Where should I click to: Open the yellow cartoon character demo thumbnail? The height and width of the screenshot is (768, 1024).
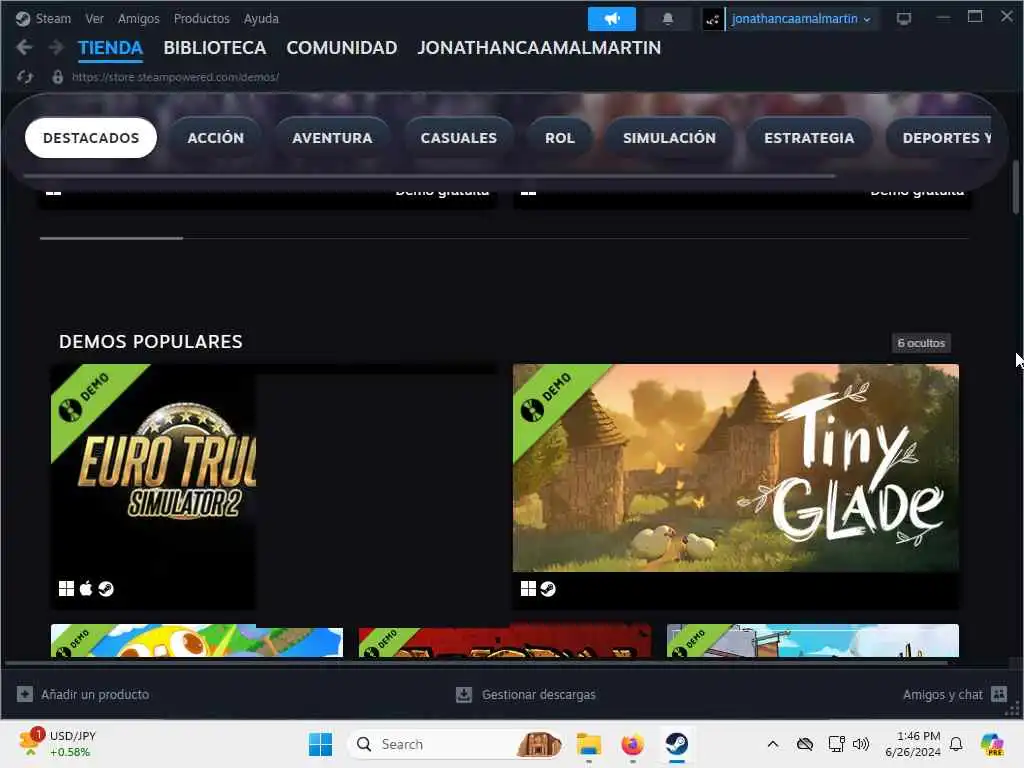(x=197, y=641)
